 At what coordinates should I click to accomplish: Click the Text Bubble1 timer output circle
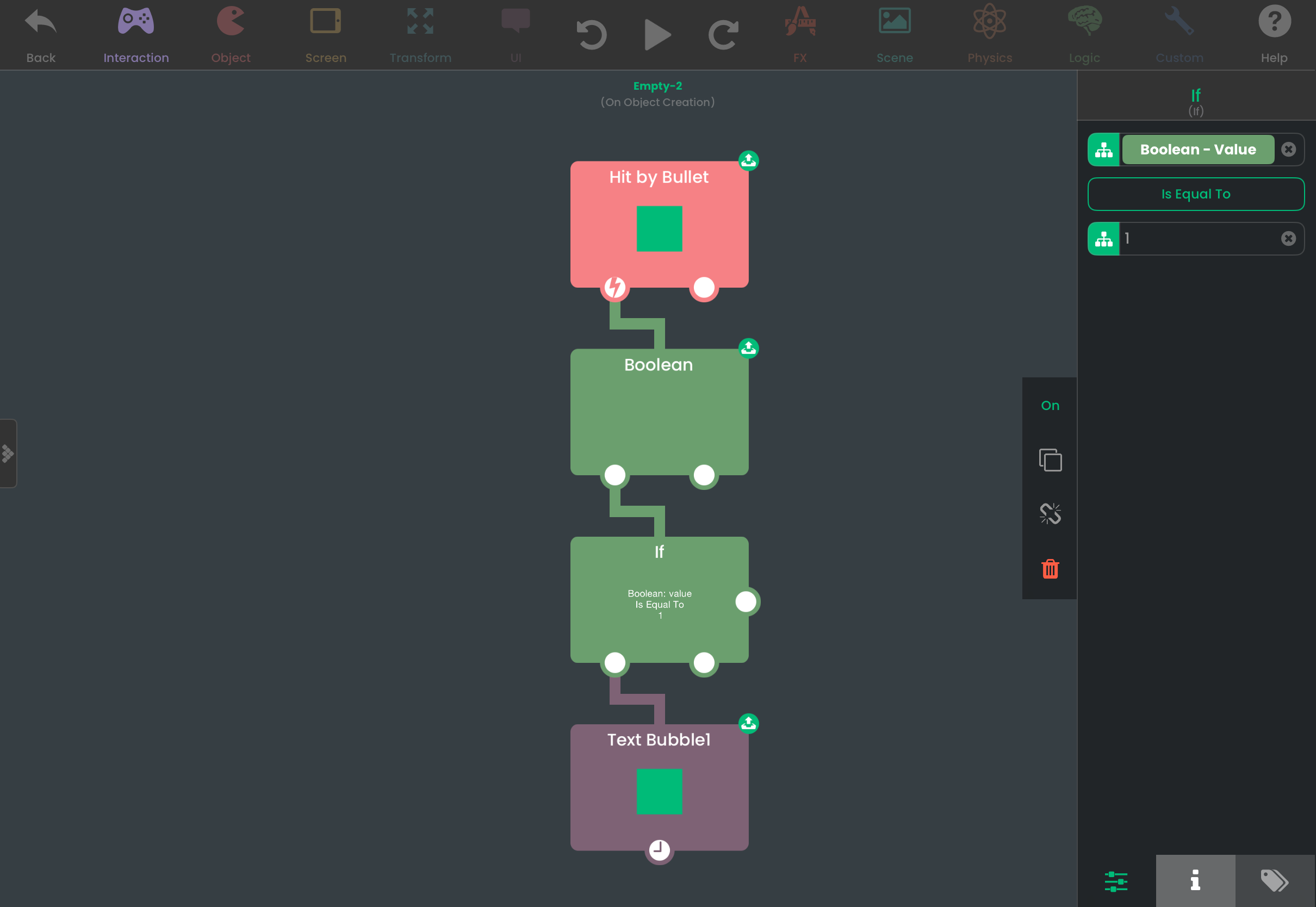[659, 850]
